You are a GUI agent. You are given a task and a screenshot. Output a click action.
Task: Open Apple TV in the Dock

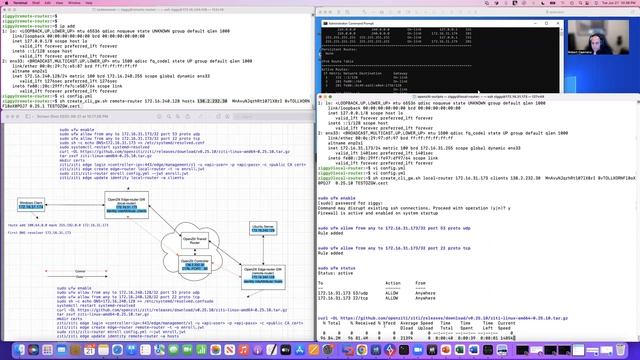(x=285, y=349)
